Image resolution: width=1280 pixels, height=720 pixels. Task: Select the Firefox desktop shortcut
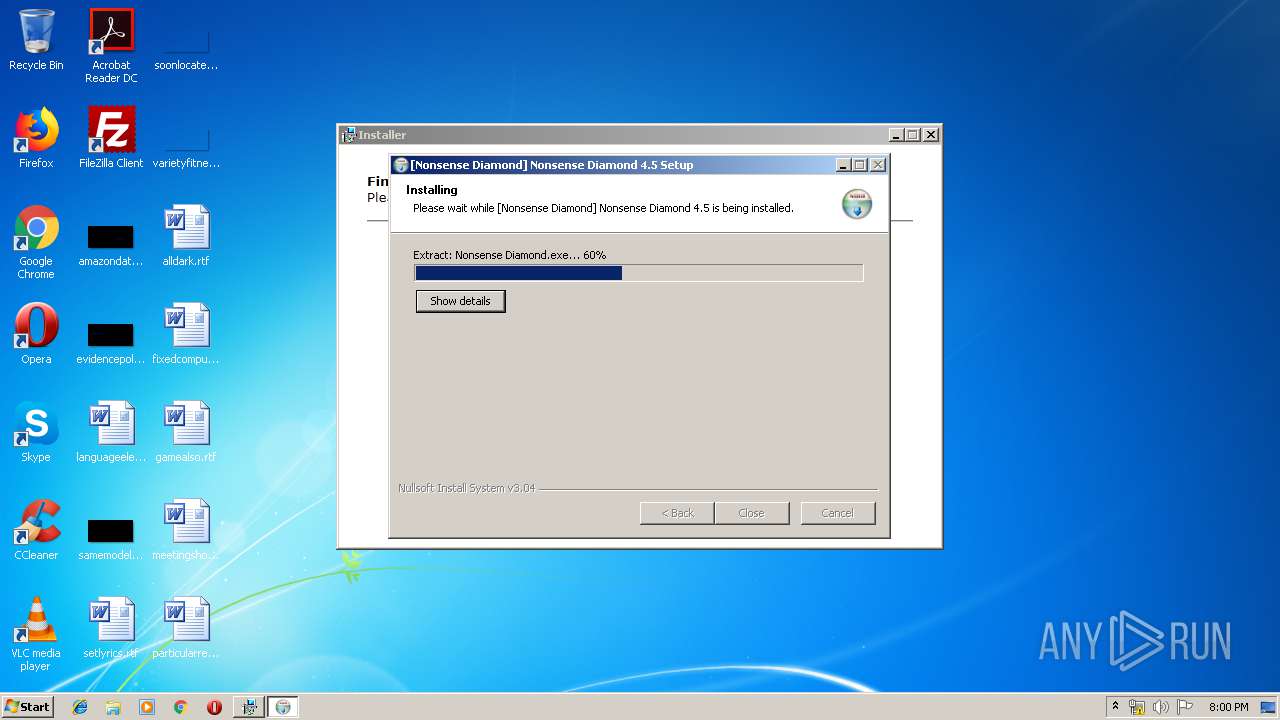coord(36,138)
